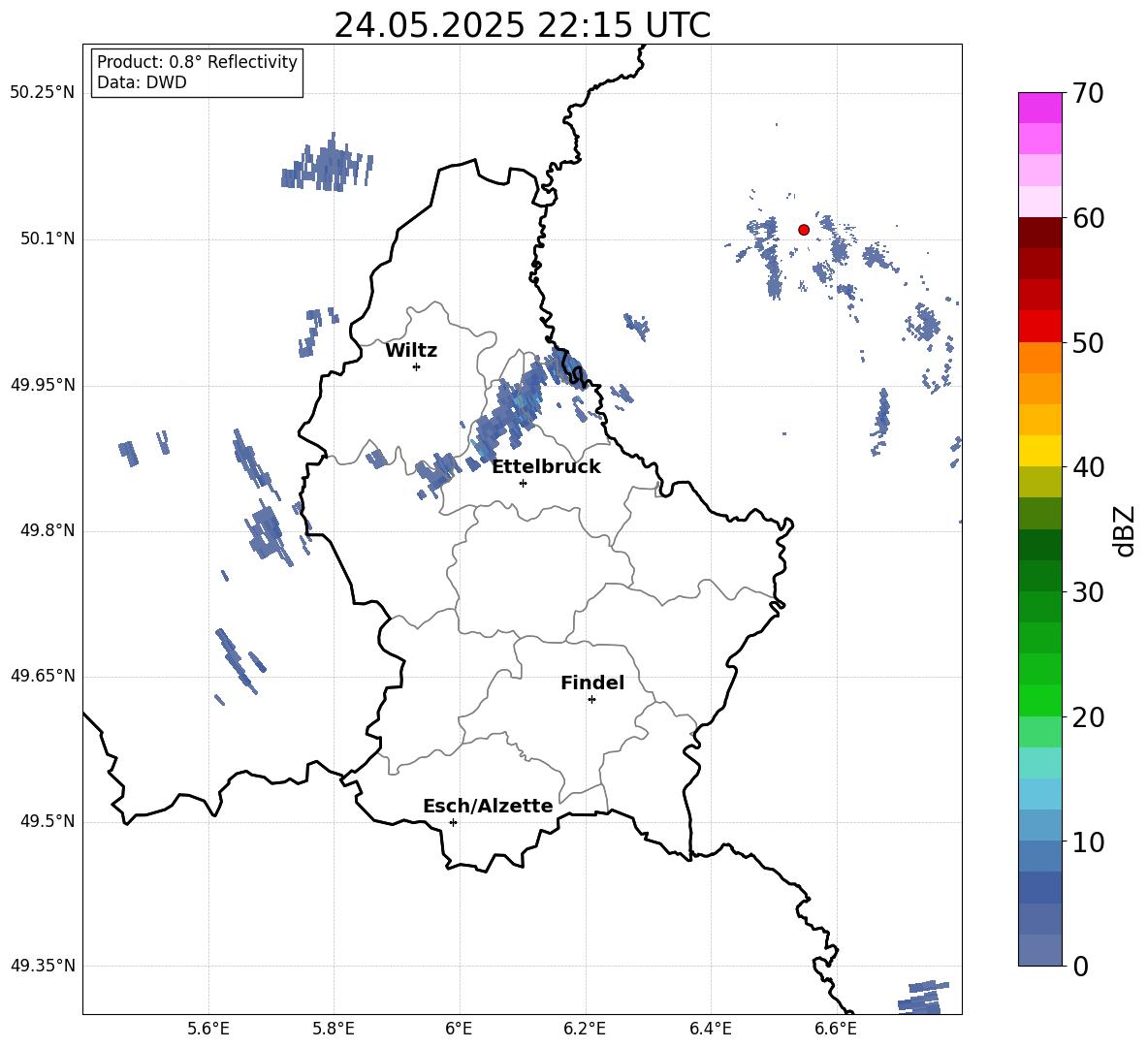Click the bright green colorbar segment above 20

(x=1039, y=700)
